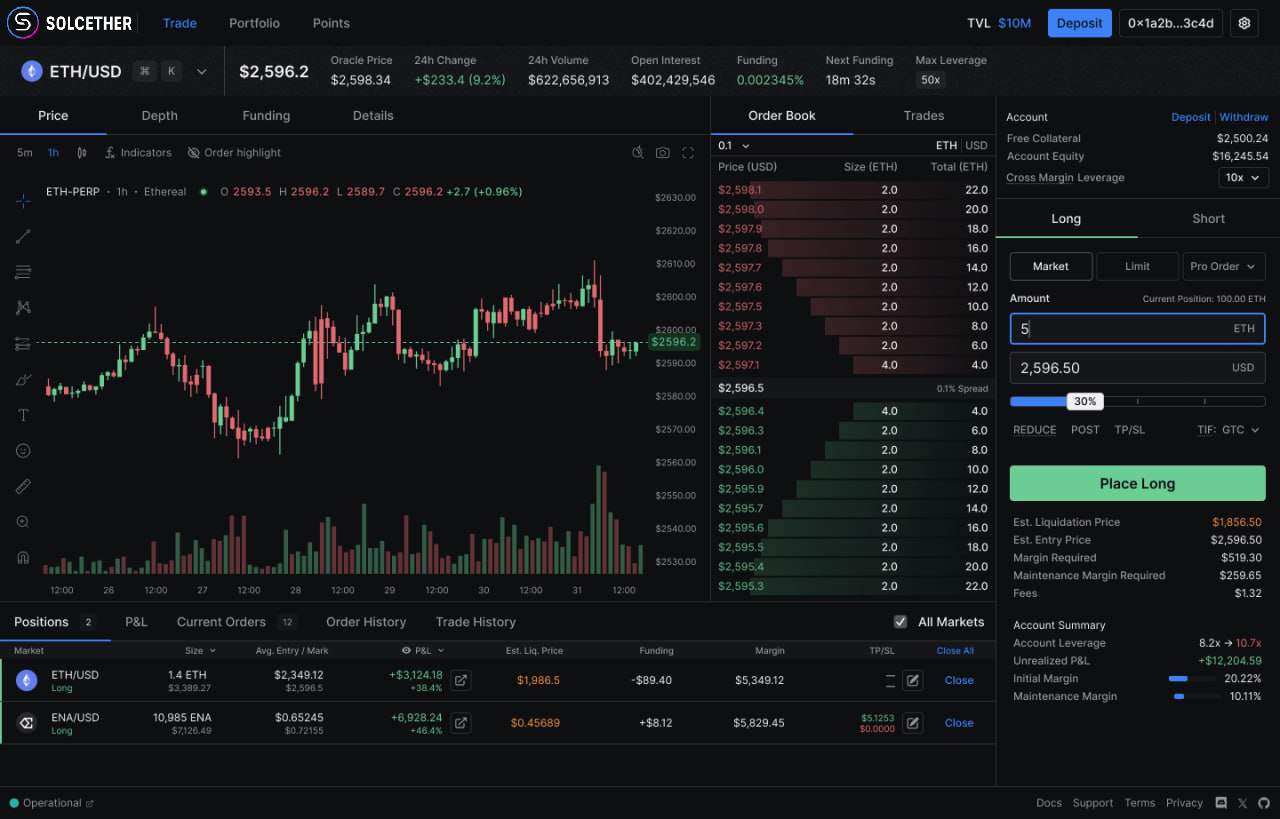Screen dimensions: 1280x819
Task: Click Close All positions link
Action: point(955,650)
